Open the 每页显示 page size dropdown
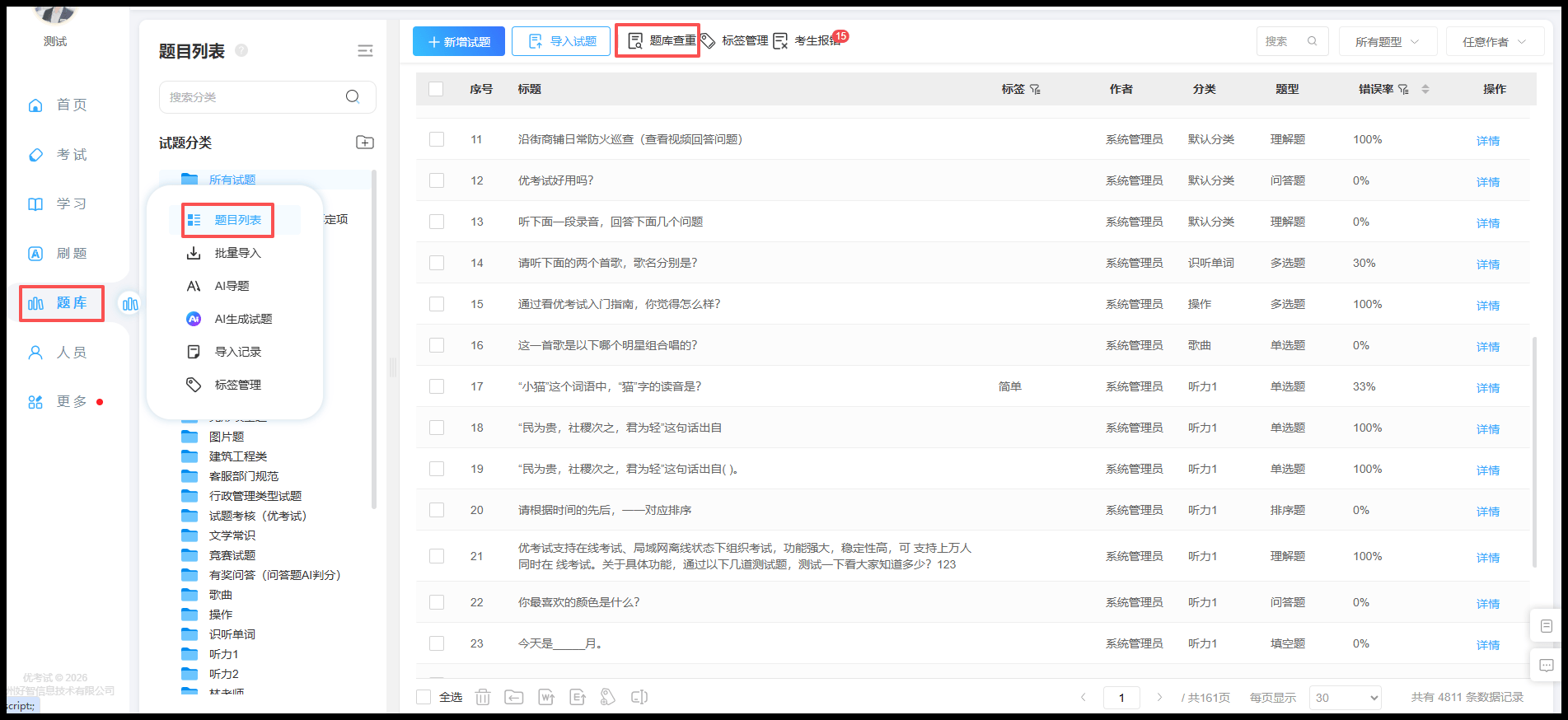 tap(1345, 698)
